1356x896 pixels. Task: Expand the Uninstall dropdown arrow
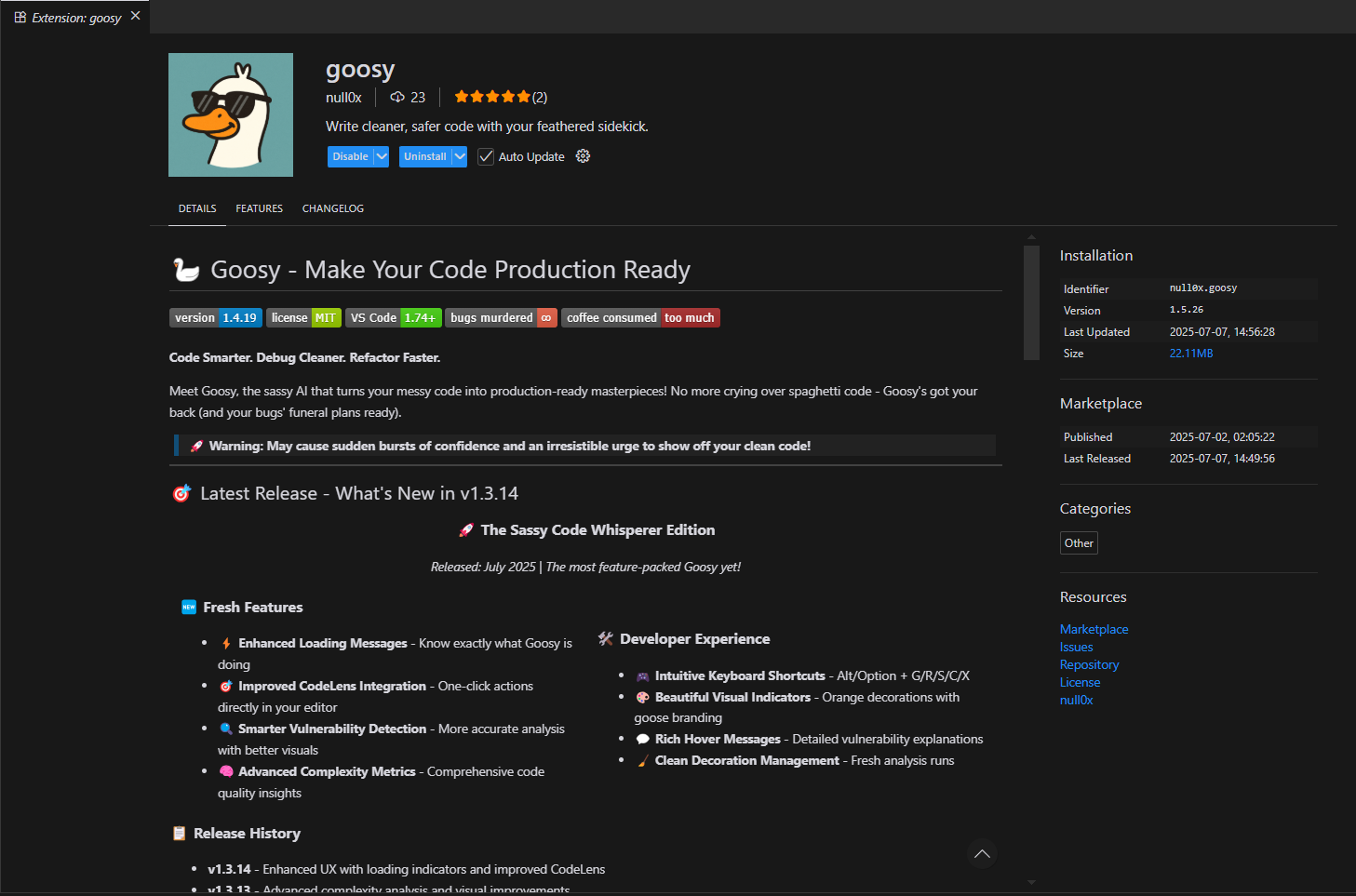click(x=460, y=156)
